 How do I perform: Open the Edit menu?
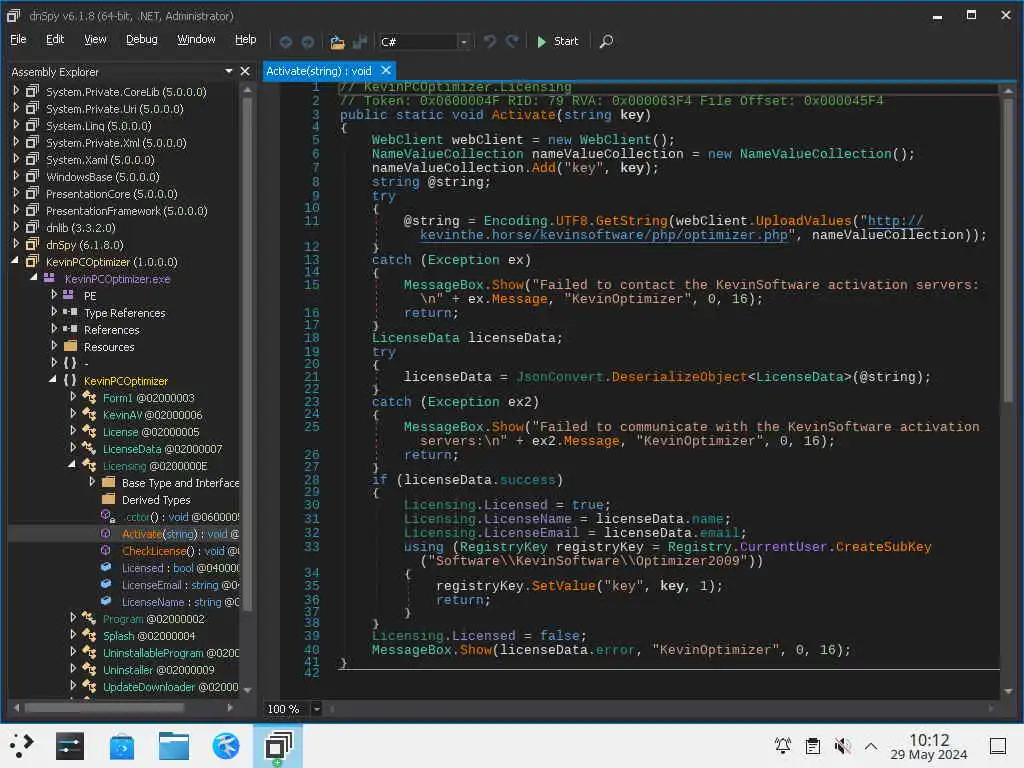point(55,39)
